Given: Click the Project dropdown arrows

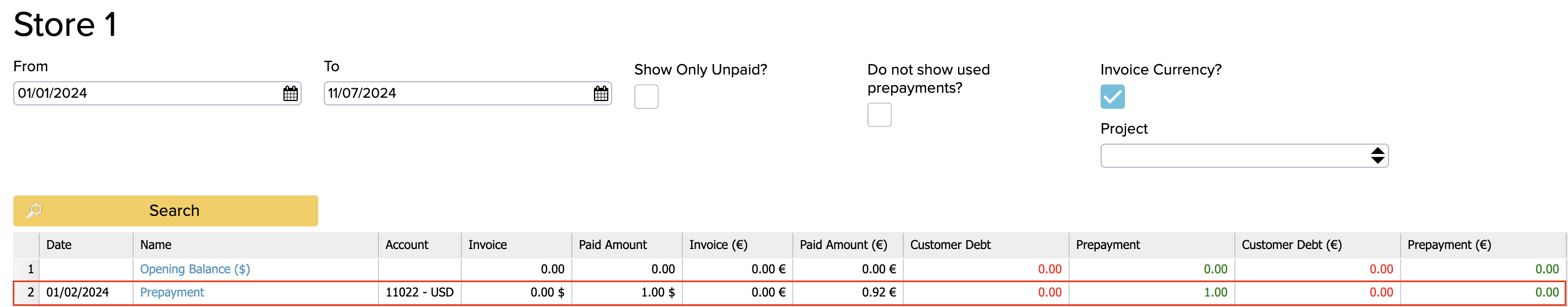Looking at the screenshot, I should pyautogui.click(x=1377, y=156).
